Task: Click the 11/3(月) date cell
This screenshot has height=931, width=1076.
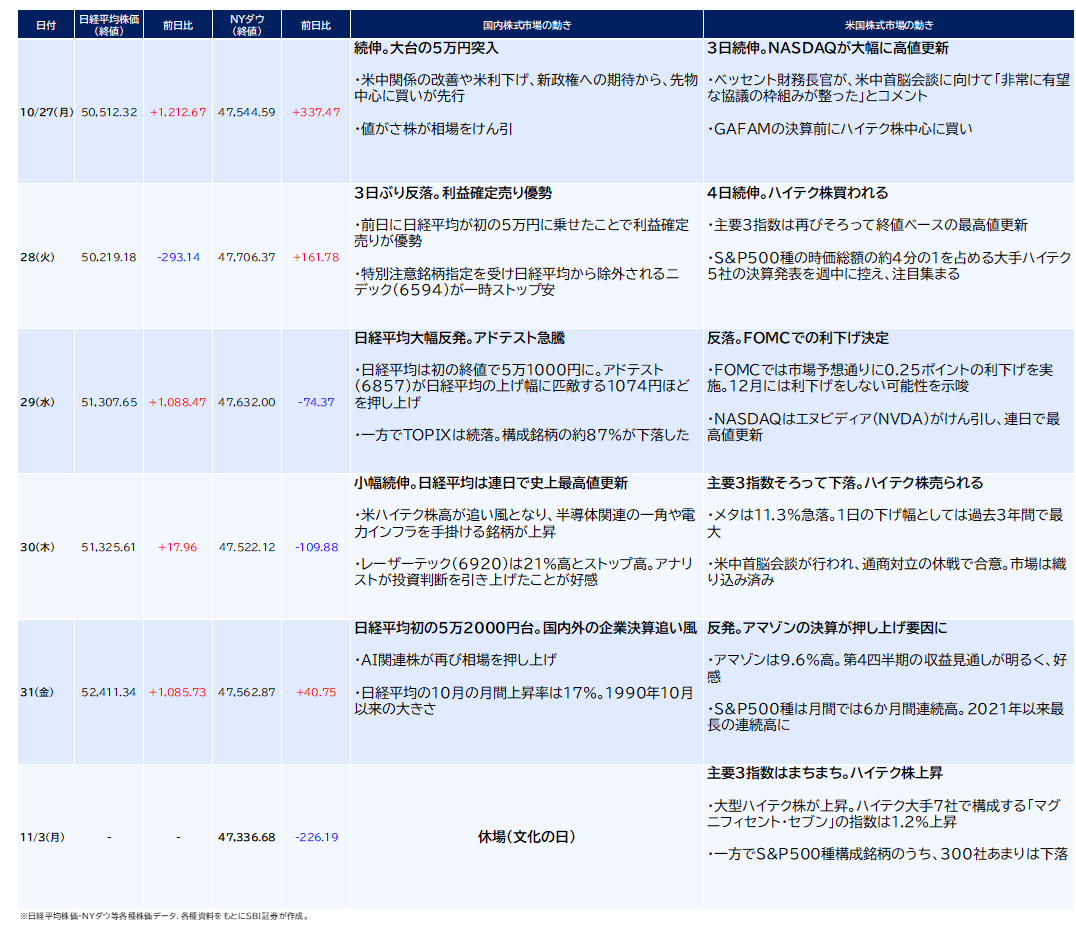Action: click(x=42, y=837)
